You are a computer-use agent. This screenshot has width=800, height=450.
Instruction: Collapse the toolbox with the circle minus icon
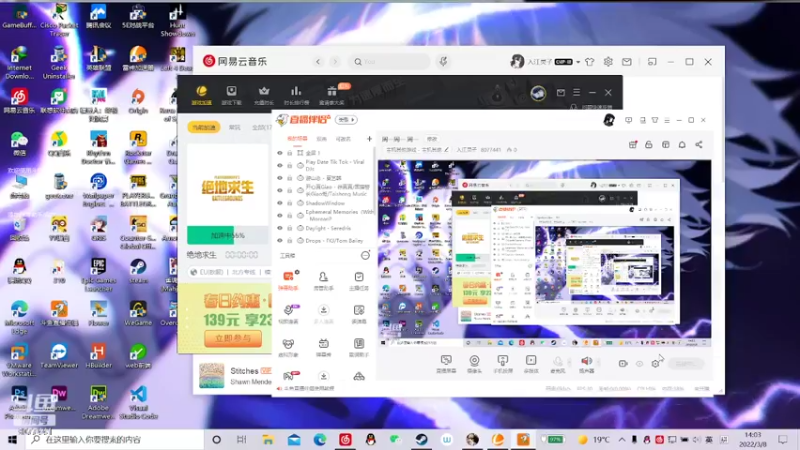365,255
